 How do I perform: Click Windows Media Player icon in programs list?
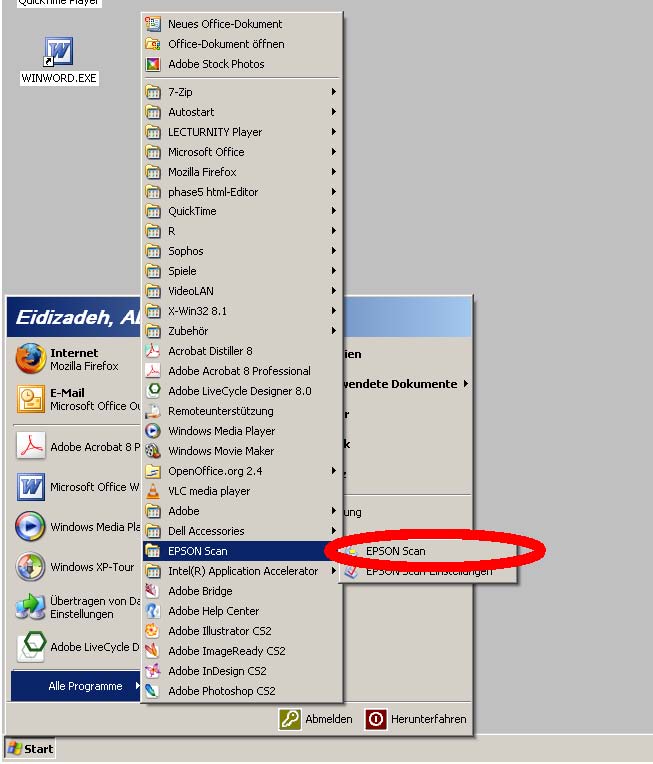153,431
